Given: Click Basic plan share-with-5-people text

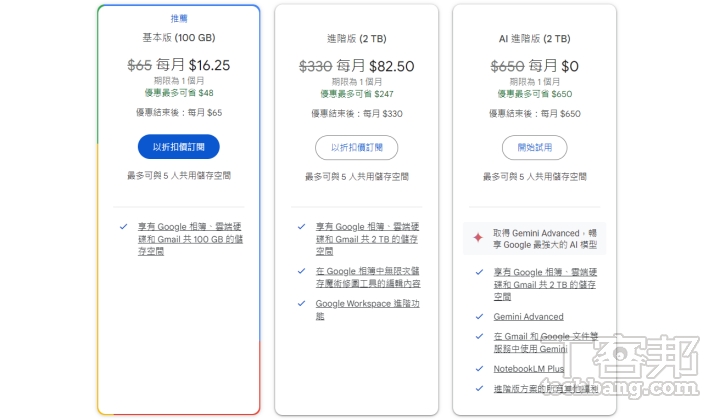Looking at the screenshot, I should click(179, 175).
